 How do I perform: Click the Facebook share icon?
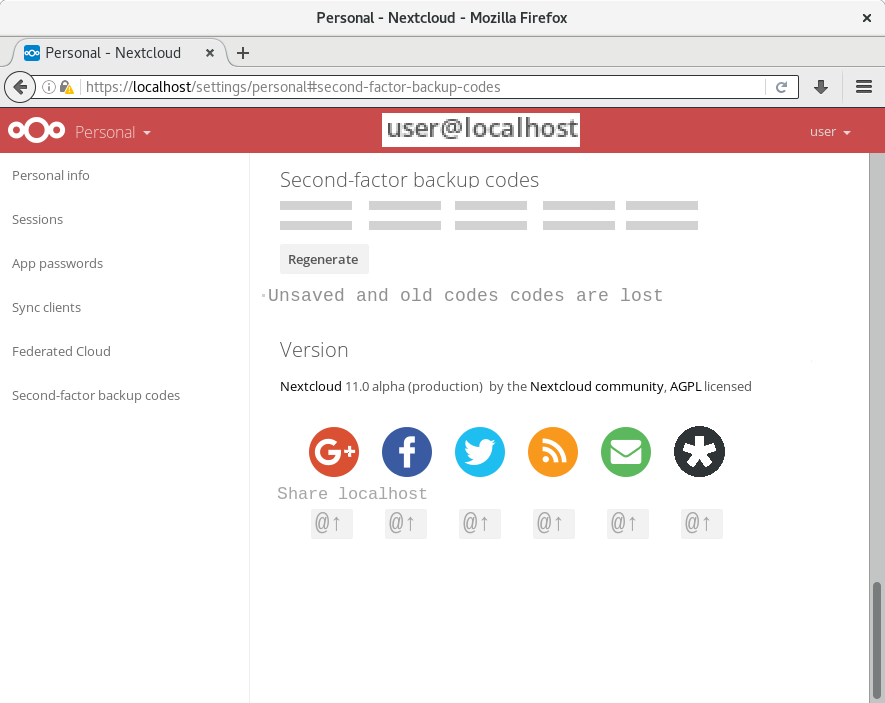406,452
